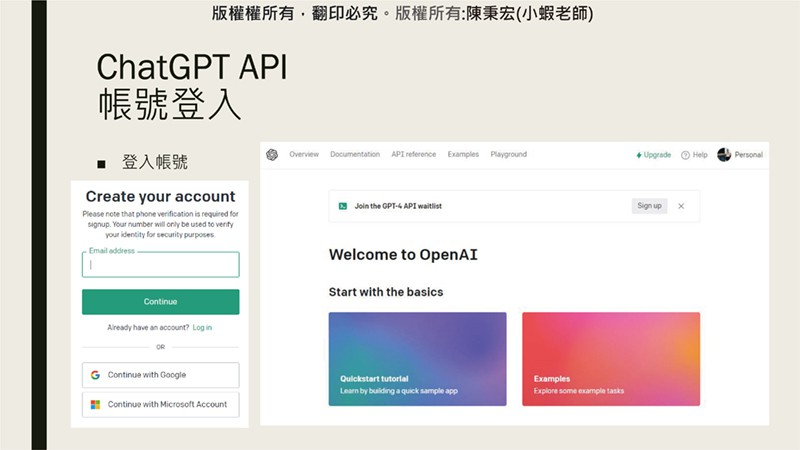Screen dimensions: 800x450
Task: Dismiss the GPT-4 waitlist banner
Action: (681, 206)
